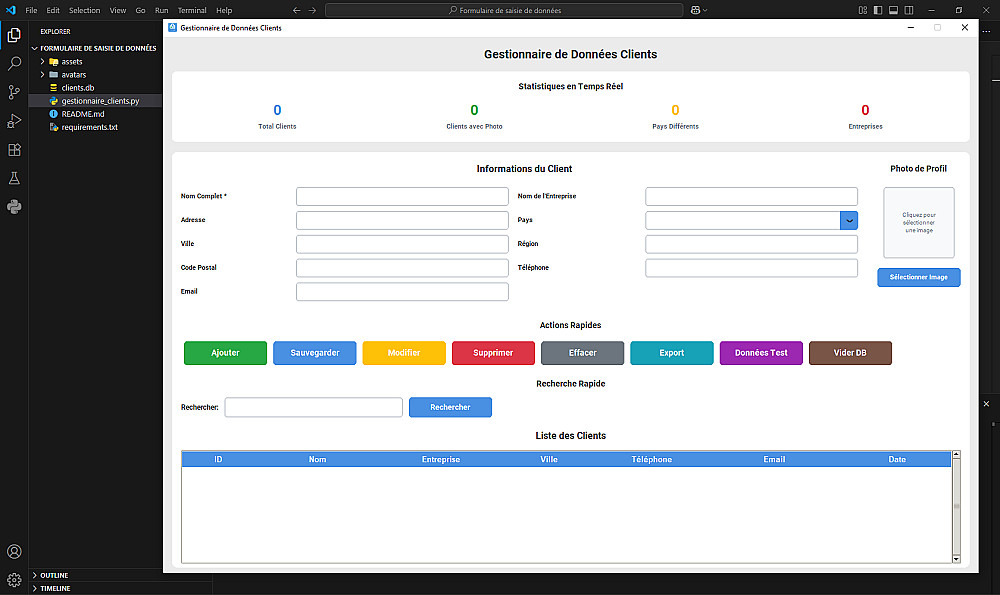Open the Edit menu

pos(53,10)
